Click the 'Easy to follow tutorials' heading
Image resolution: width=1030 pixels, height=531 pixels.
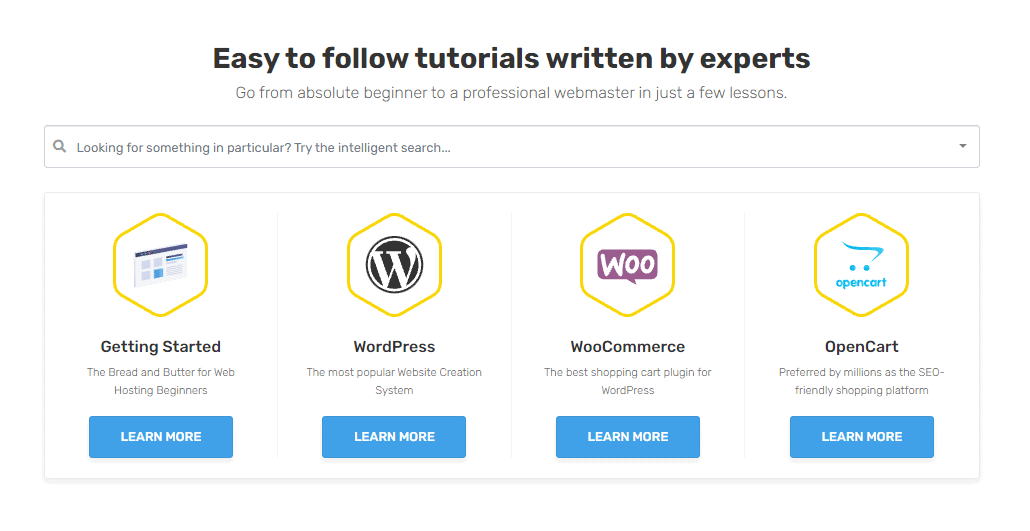[x=511, y=58]
